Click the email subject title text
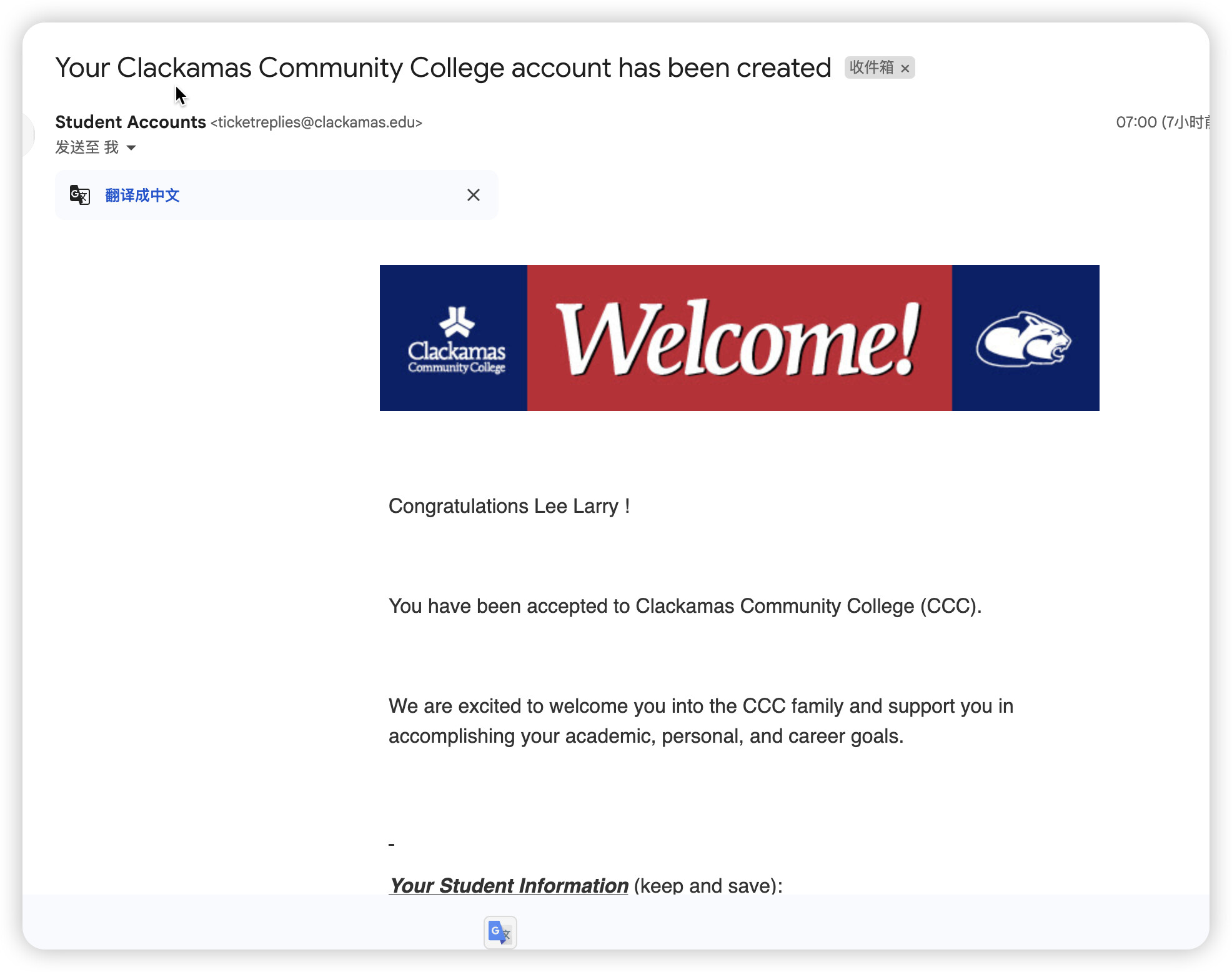 coord(442,67)
